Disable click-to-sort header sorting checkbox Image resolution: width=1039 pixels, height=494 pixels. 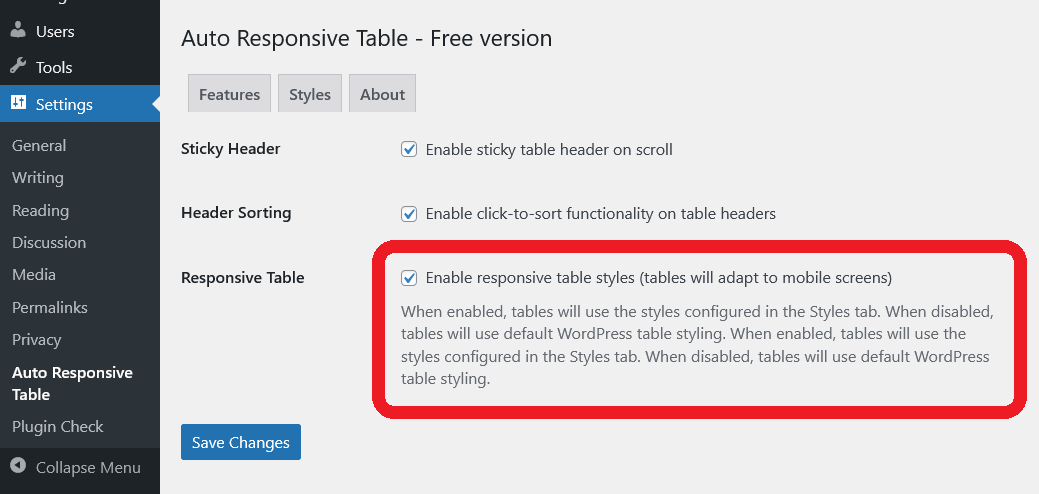coord(409,214)
